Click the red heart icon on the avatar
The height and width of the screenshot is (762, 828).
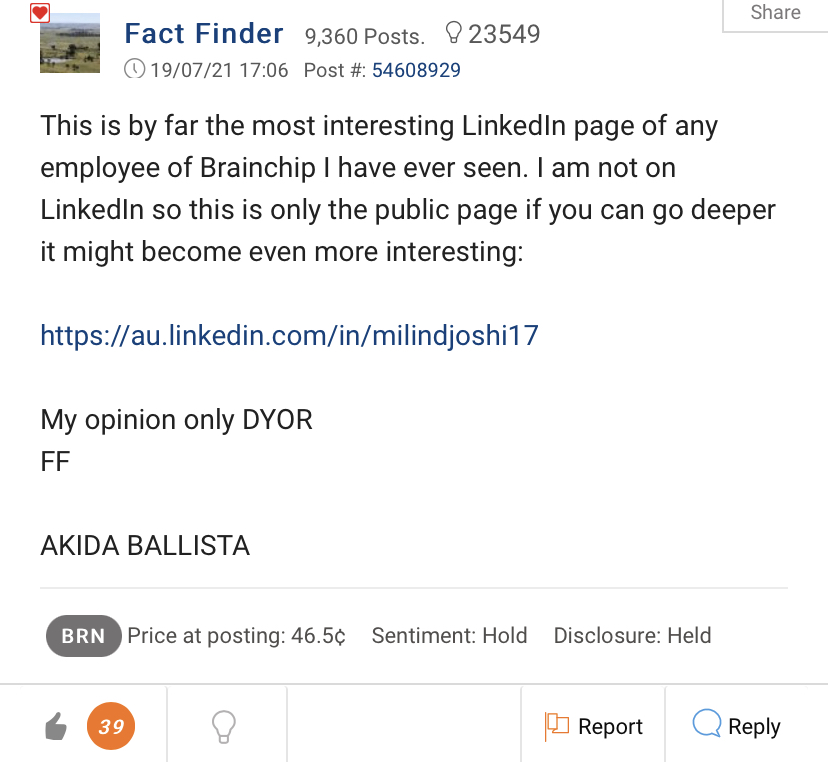pos(40,13)
